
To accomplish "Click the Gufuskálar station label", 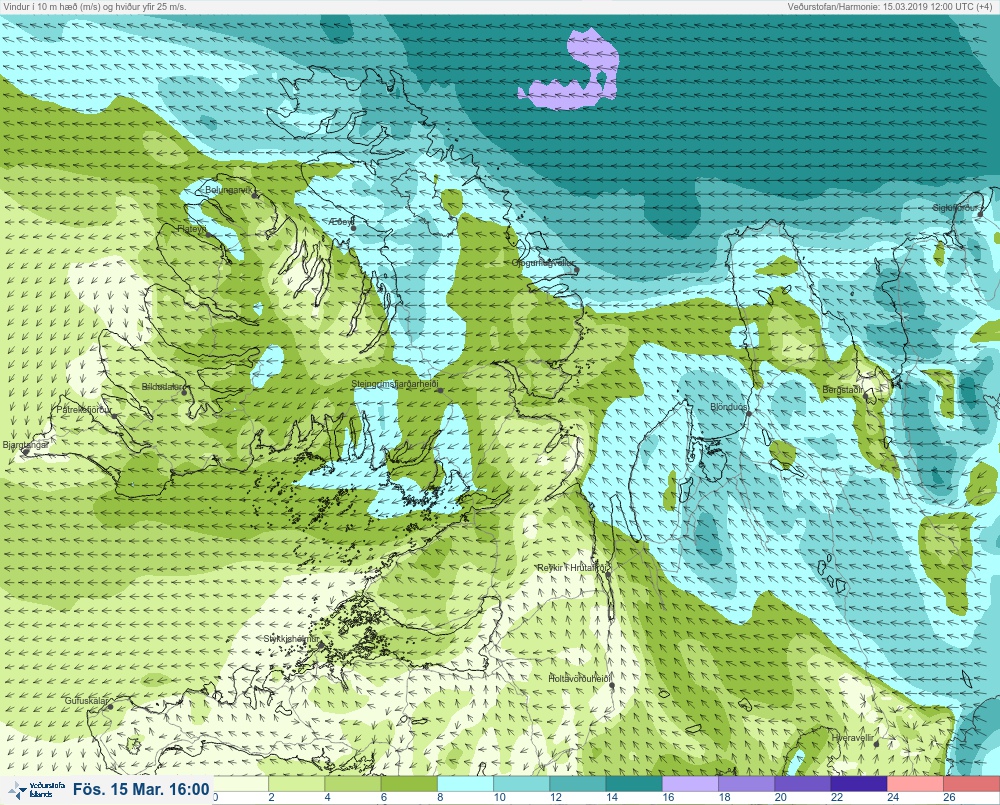I will coord(86,700).
